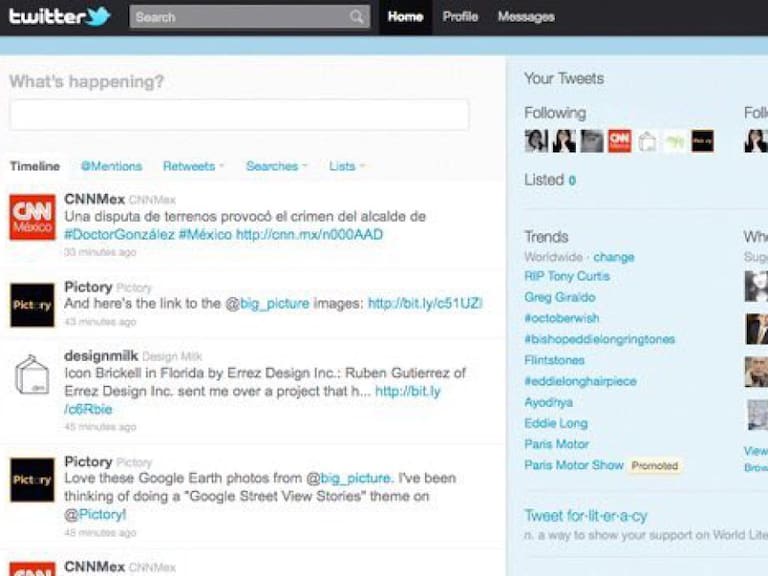Click the CNN icon in Following row
The height and width of the screenshot is (576, 768).
[x=619, y=141]
